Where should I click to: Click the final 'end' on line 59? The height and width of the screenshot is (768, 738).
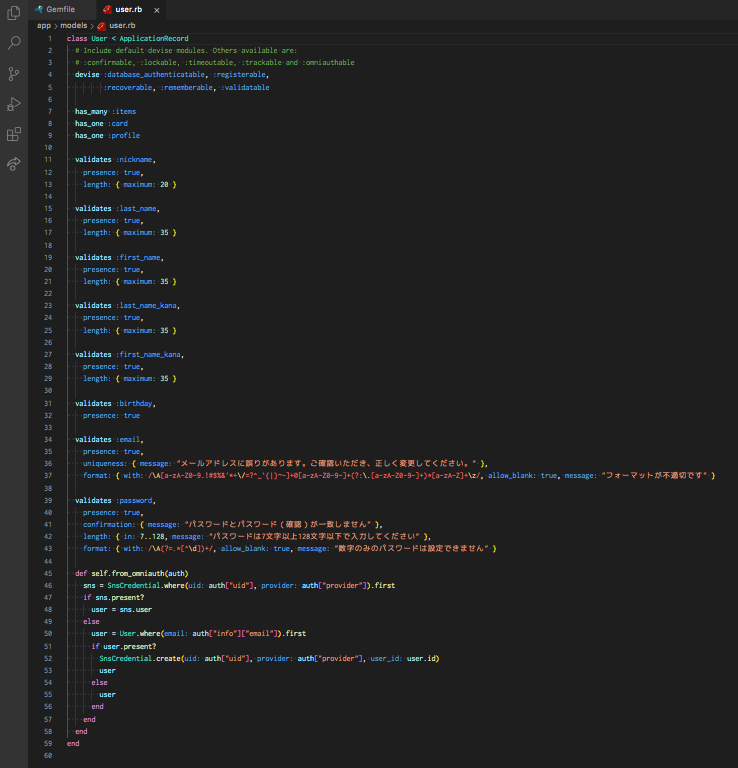(x=73, y=744)
